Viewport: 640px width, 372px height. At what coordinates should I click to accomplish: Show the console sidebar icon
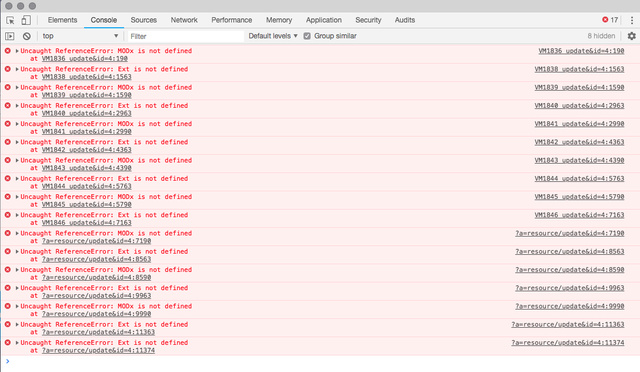tap(10, 36)
